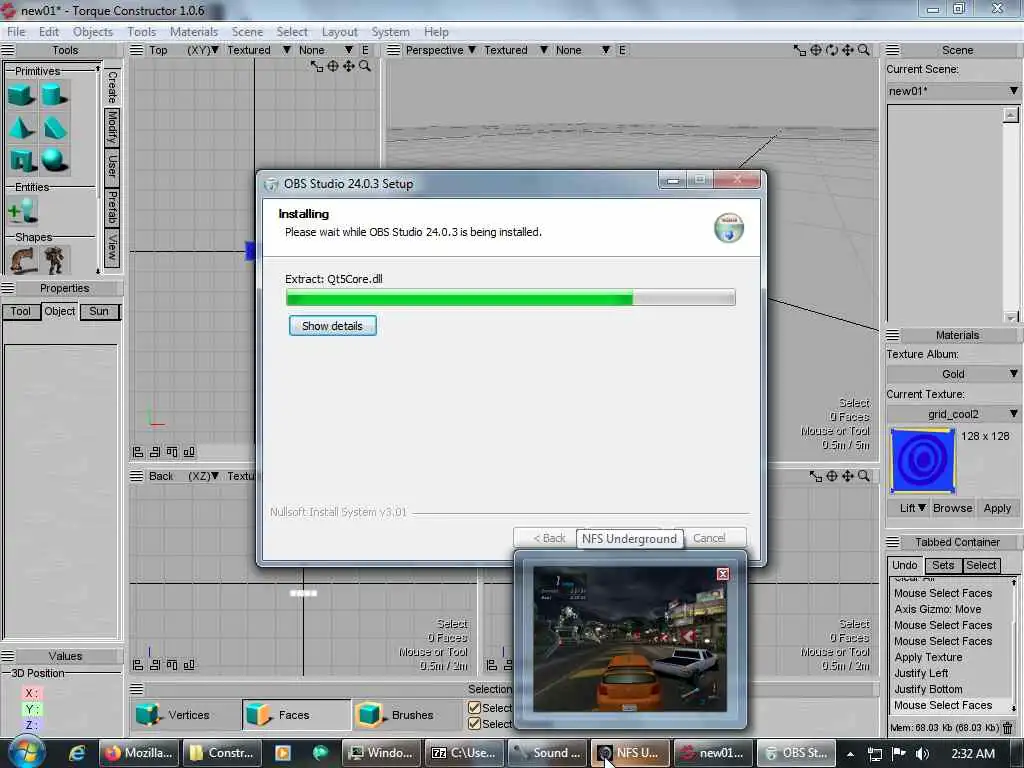Click Cancel in OBS Studio Setup
The height and width of the screenshot is (768, 1024).
pyautogui.click(x=709, y=538)
